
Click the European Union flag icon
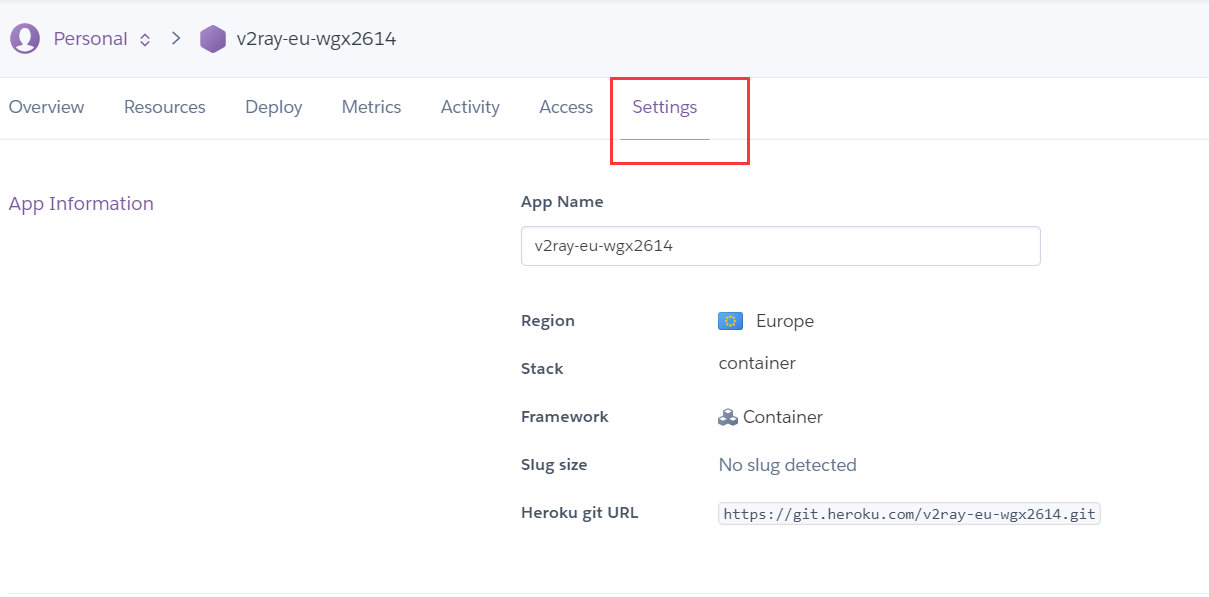coord(730,321)
